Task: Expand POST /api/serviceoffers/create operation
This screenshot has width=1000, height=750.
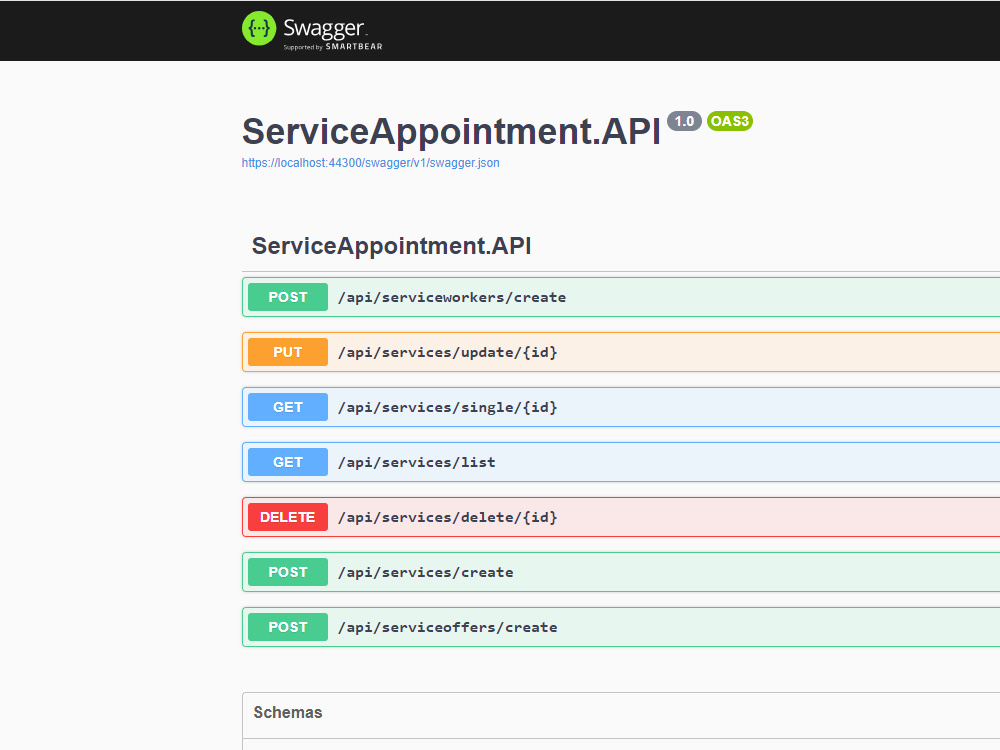Action: (x=621, y=627)
